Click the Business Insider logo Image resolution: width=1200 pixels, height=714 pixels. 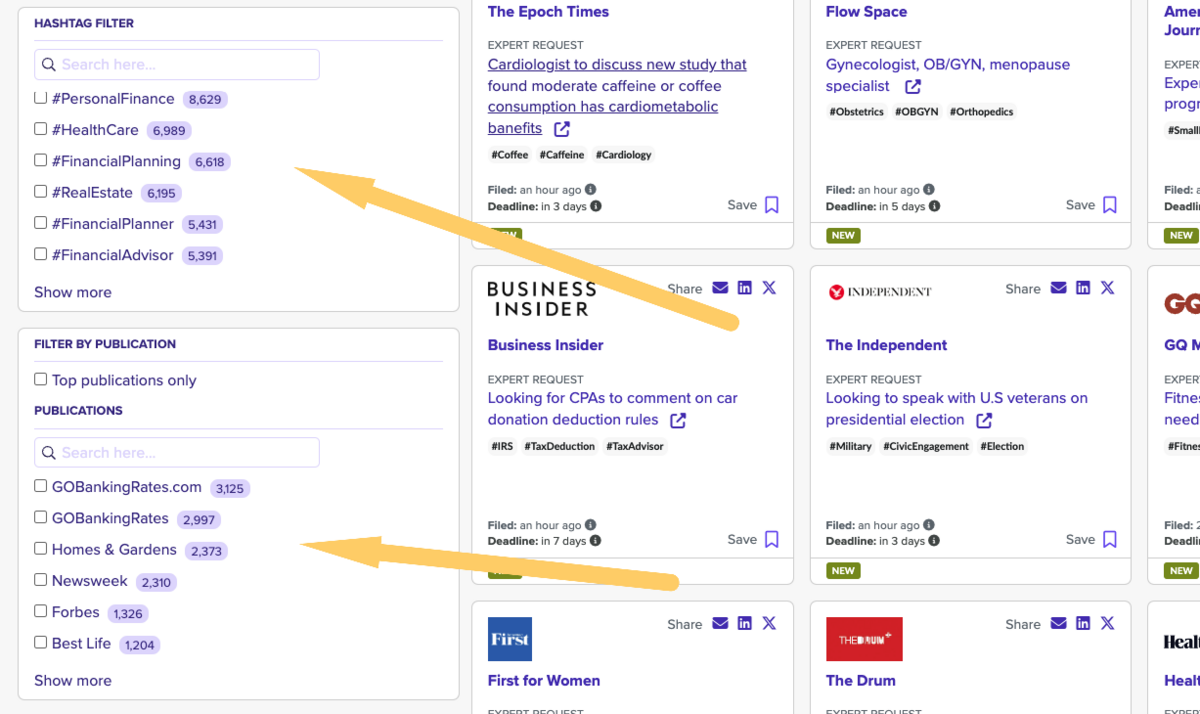click(542, 298)
